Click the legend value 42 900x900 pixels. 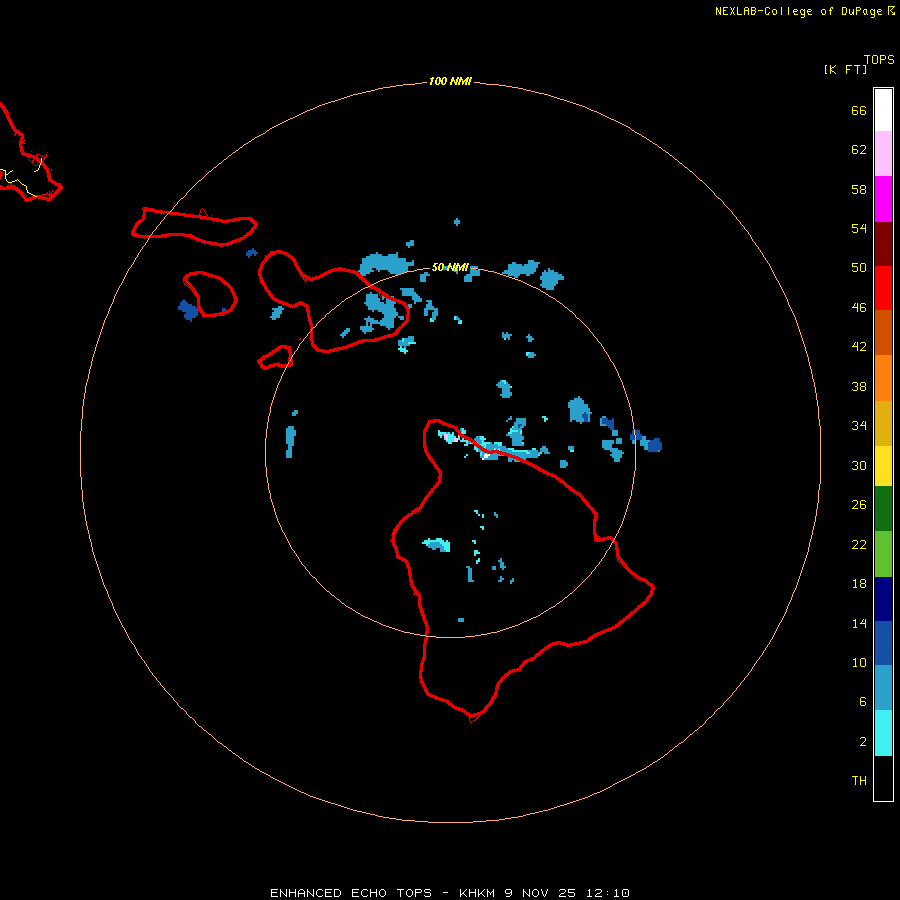coord(859,347)
